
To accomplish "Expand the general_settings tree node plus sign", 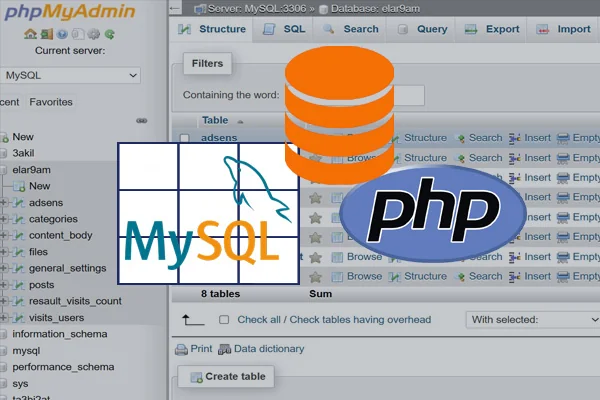I will (x=3, y=268).
